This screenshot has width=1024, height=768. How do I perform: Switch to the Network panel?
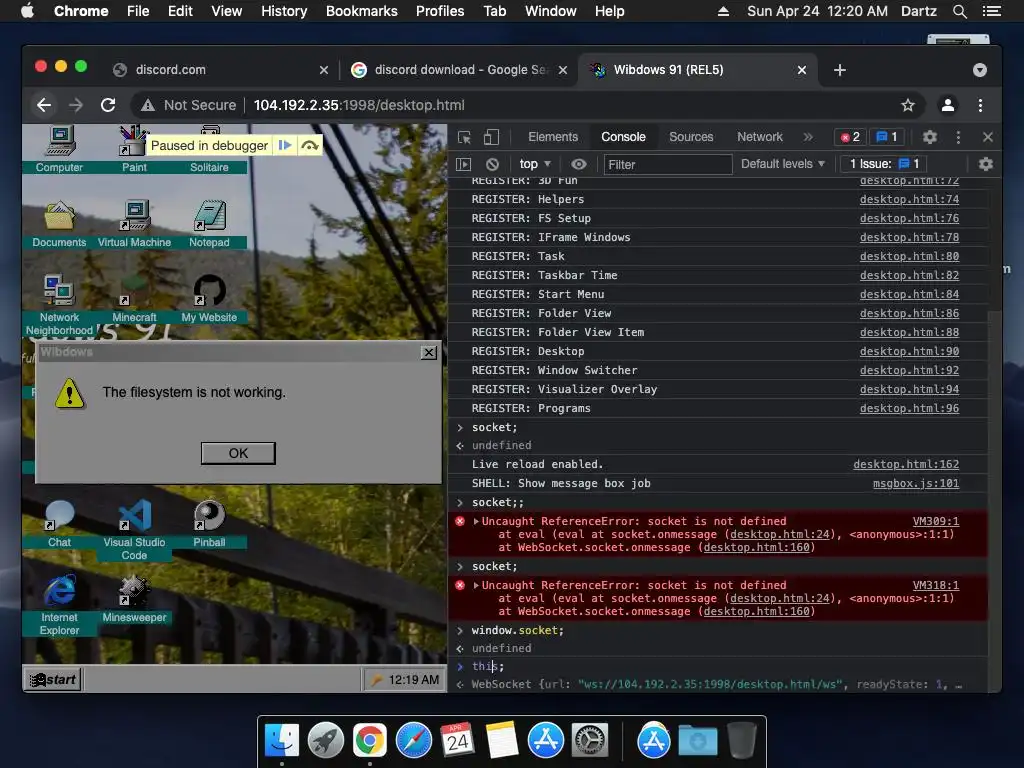coord(760,137)
